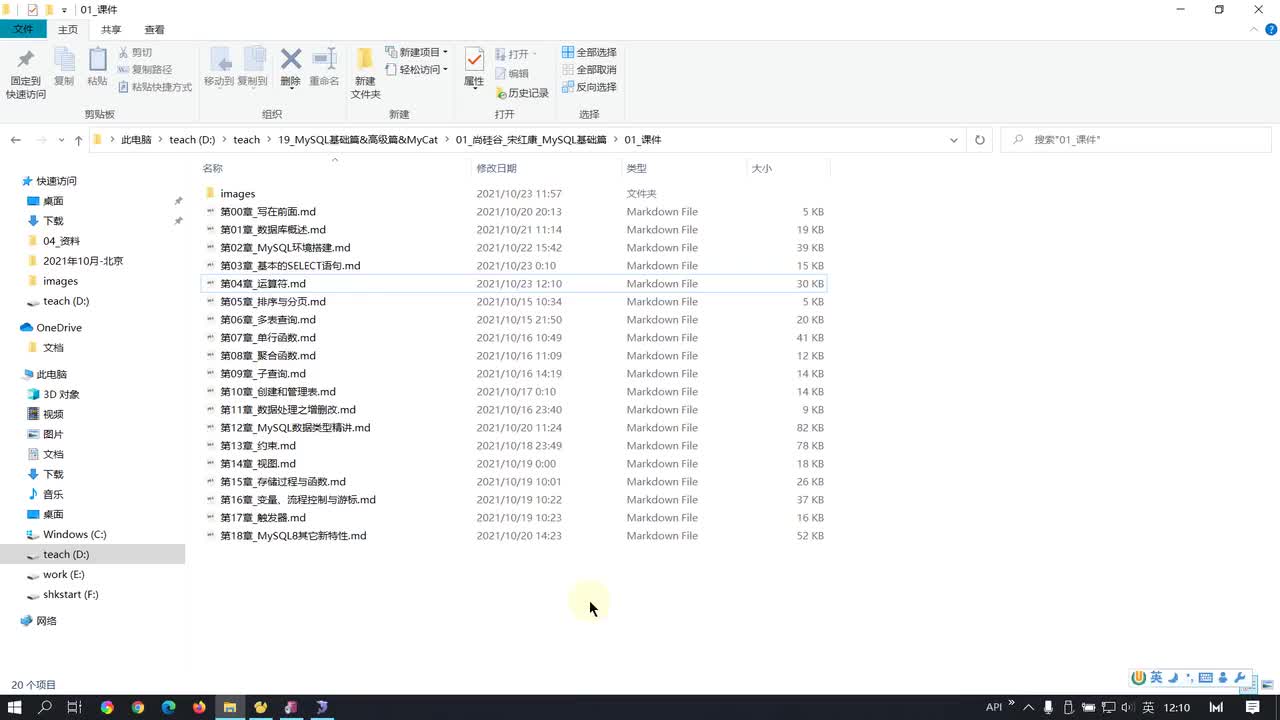Select the 剪切 scissors command
Image resolution: width=1280 pixels, height=720 pixels.
click(135, 52)
